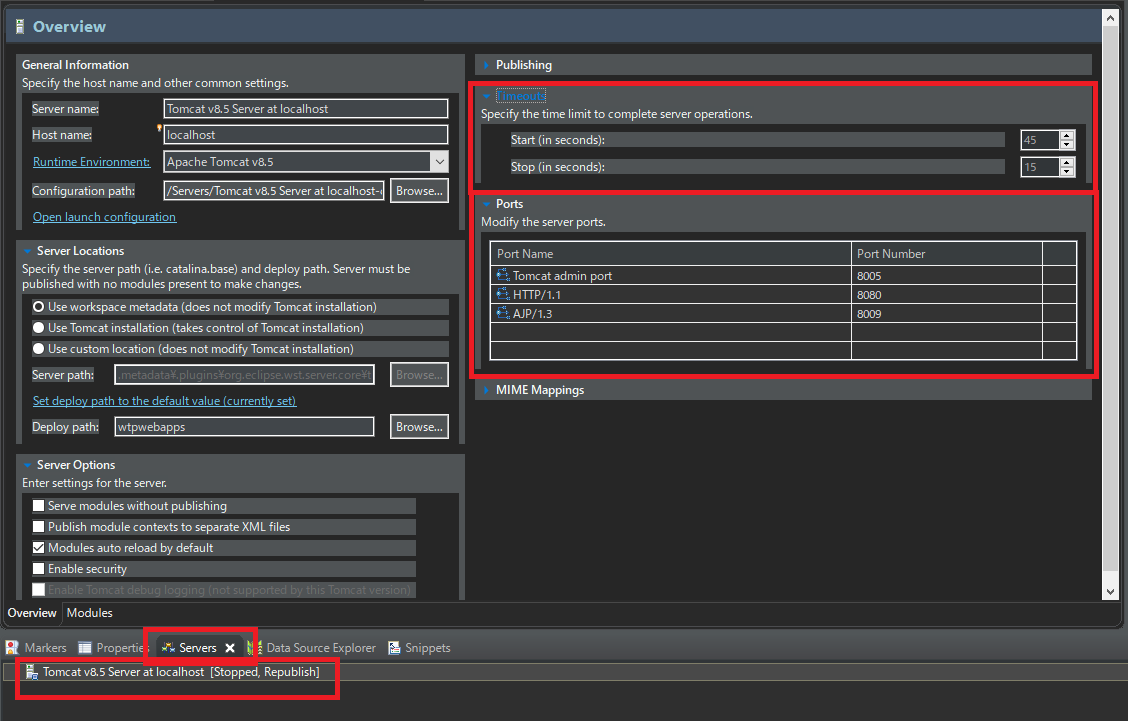Browse for the Configuration path
This screenshot has width=1128, height=721.
(419, 191)
